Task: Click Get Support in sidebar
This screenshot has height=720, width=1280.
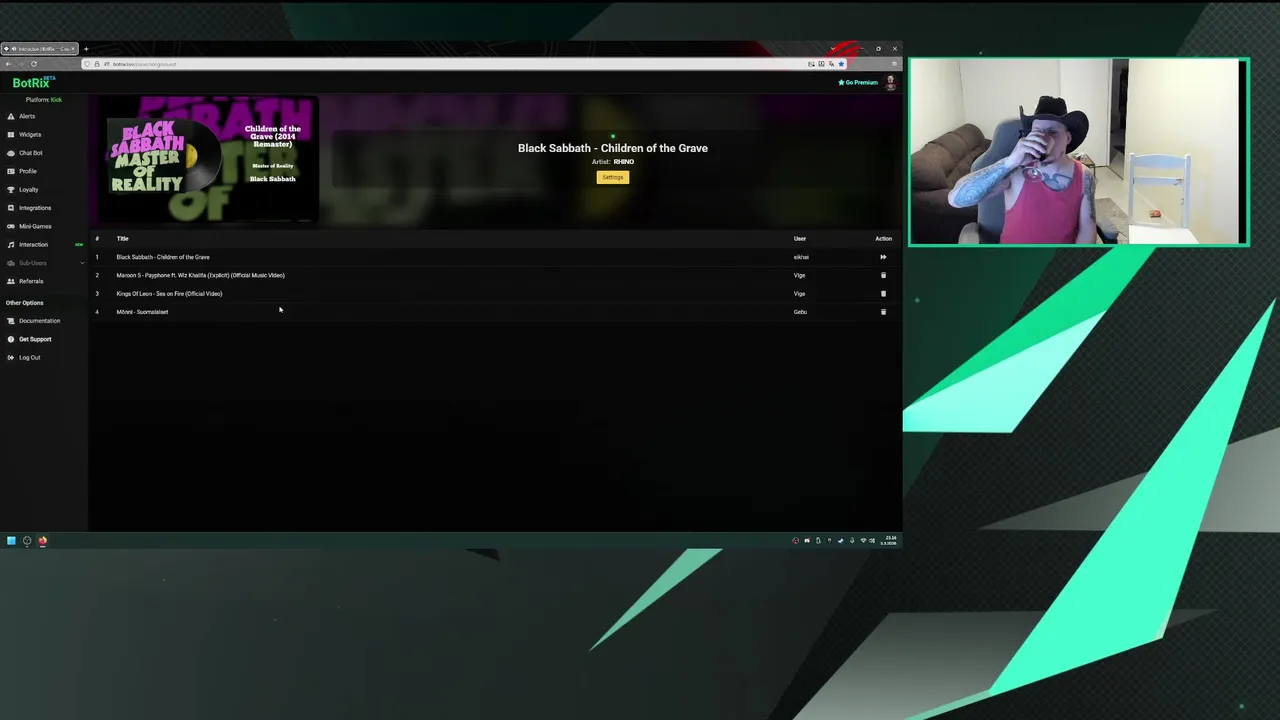Action: tap(35, 339)
